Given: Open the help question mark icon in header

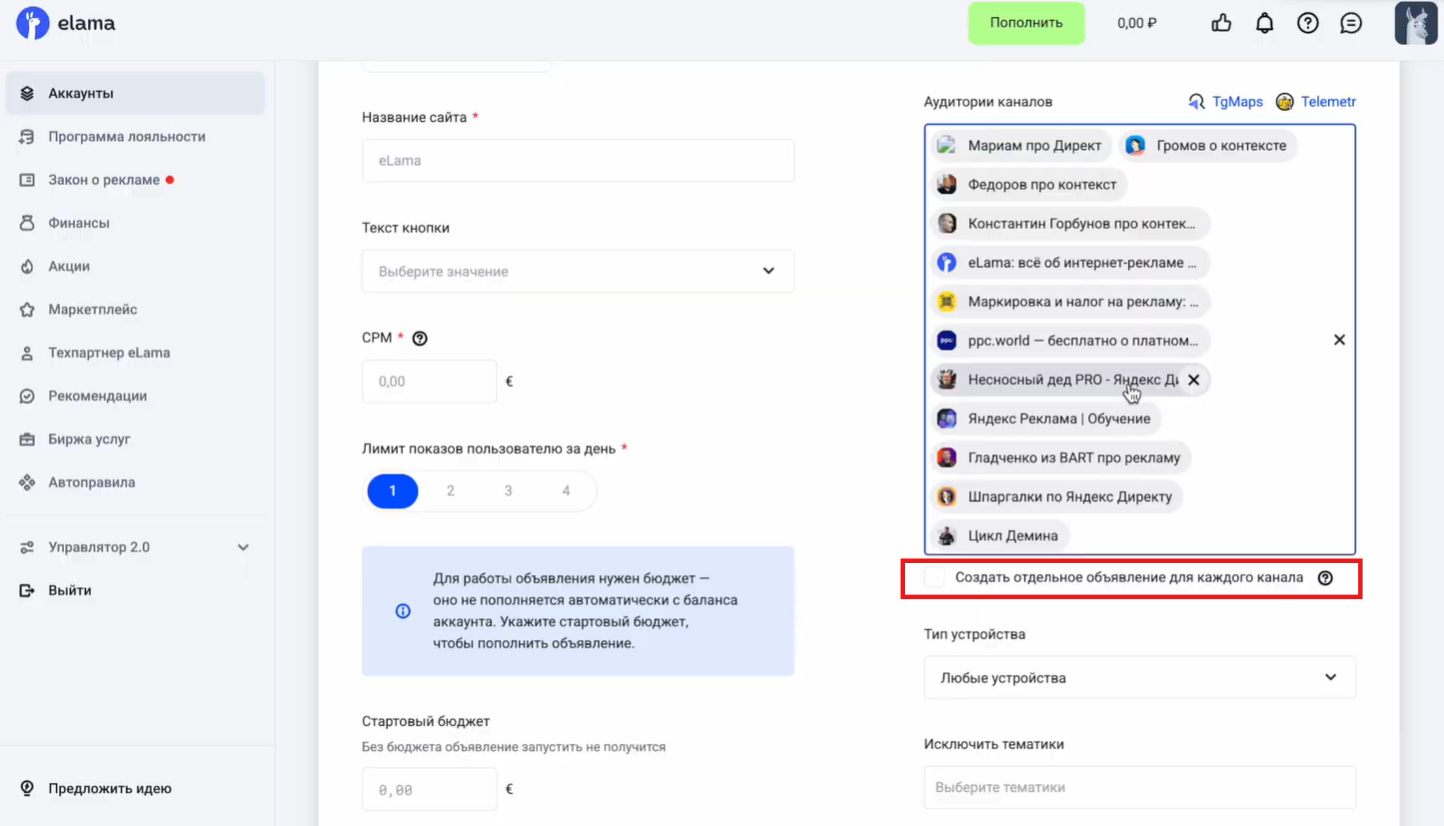Looking at the screenshot, I should click(x=1307, y=23).
